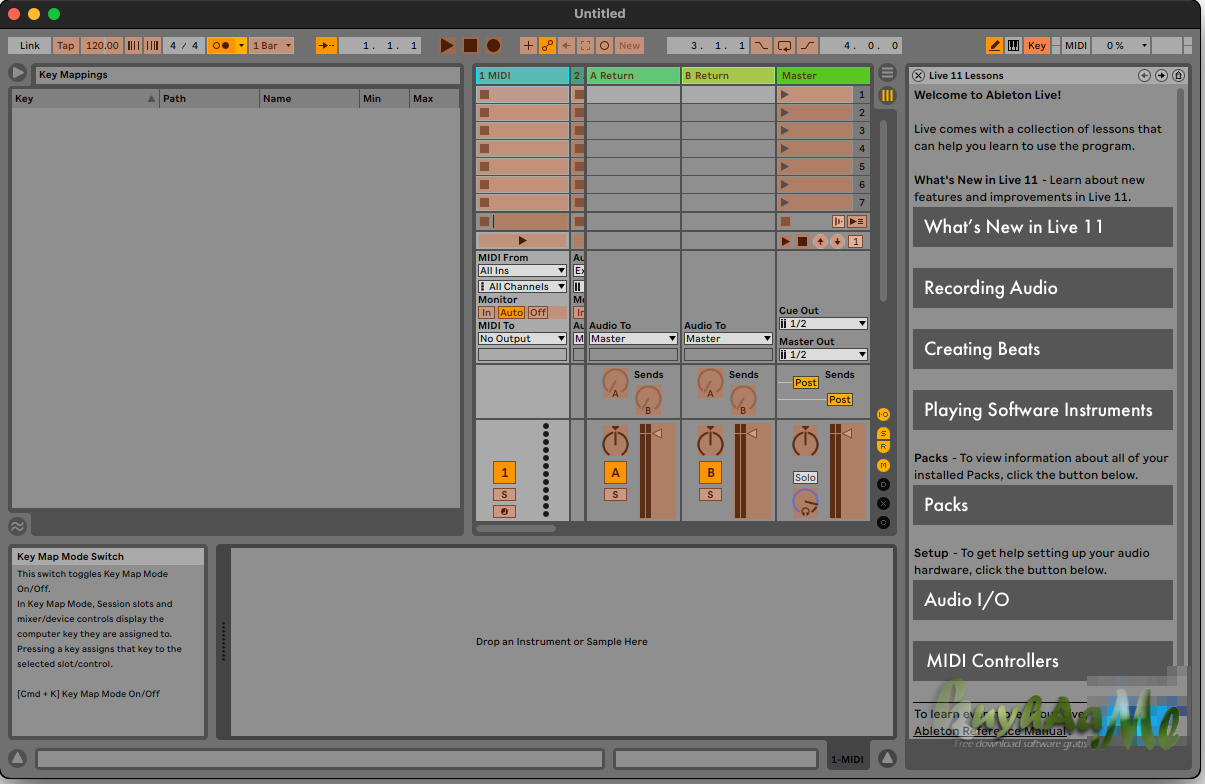This screenshot has height=784, width=1205.
Task: Open A Return Audio To dropdown
Action: (x=633, y=339)
